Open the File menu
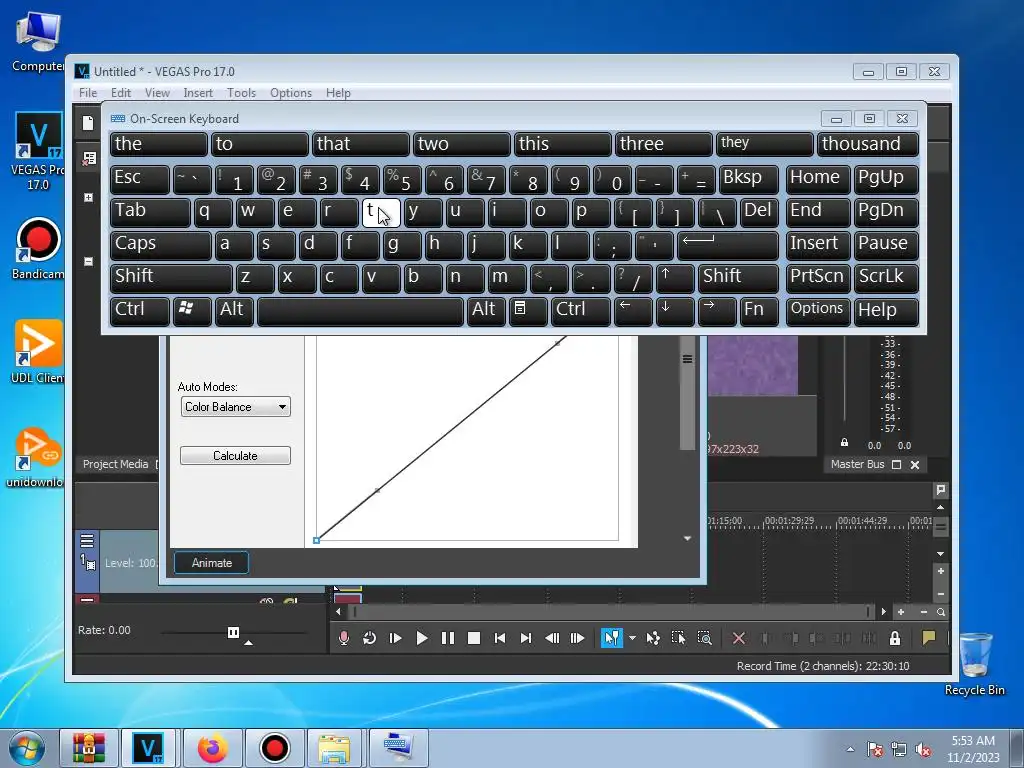Image resolution: width=1024 pixels, height=768 pixels. pyautogui.click(x=88, y=93)
